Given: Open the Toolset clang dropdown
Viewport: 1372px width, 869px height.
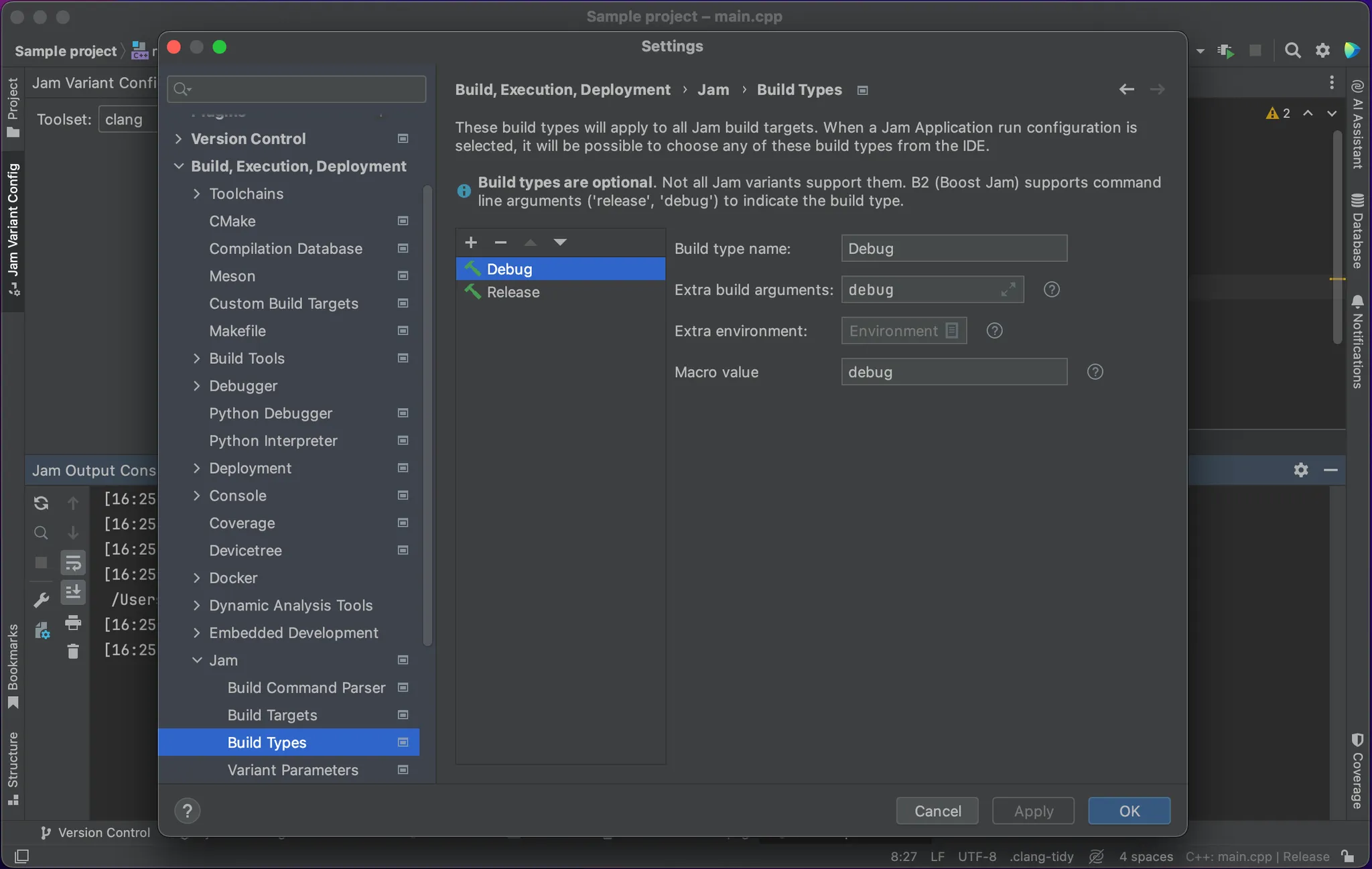Looking at the screenshot, I should click(x=128, y=119).
